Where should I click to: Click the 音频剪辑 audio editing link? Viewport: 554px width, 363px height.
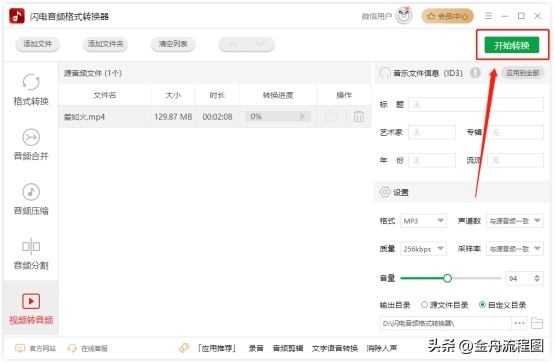click(x=288, y=349)
